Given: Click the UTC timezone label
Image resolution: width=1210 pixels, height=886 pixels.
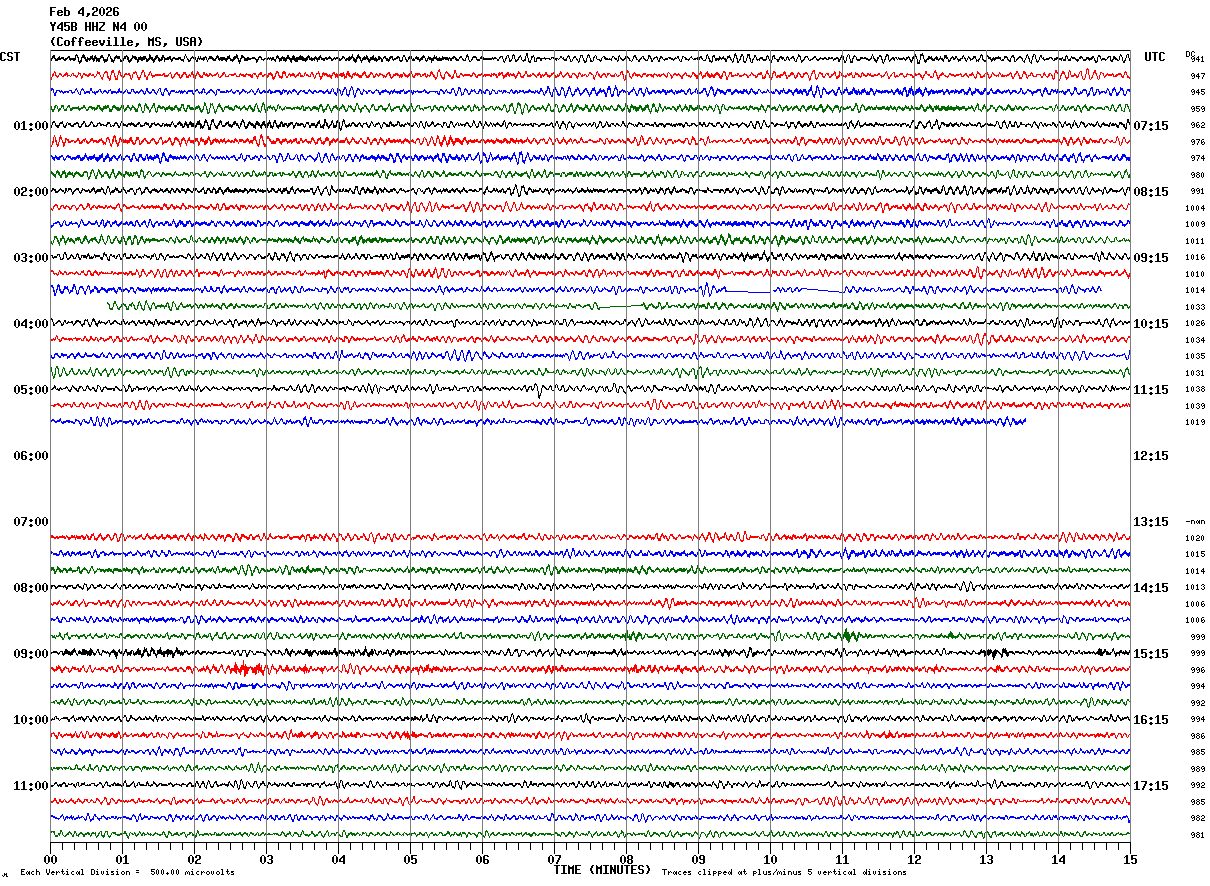Looking at the screenshot, I should [1155, 57].
